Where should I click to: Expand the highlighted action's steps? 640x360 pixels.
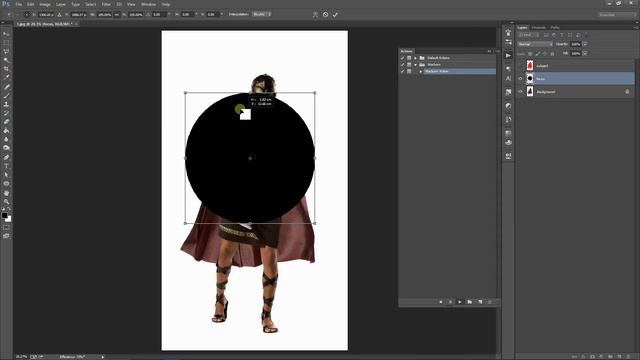tap(421, 71)
